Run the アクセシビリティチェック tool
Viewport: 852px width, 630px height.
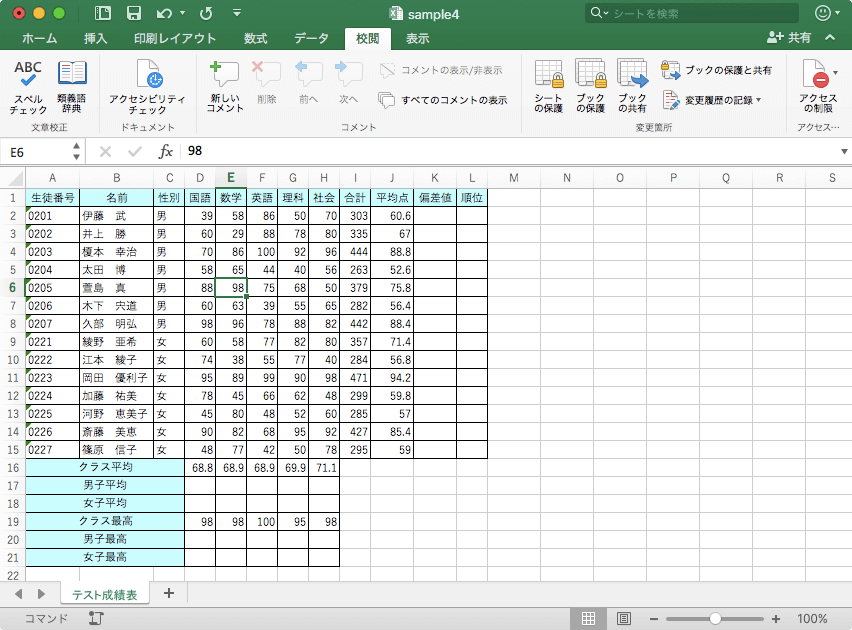click(147, 87)
